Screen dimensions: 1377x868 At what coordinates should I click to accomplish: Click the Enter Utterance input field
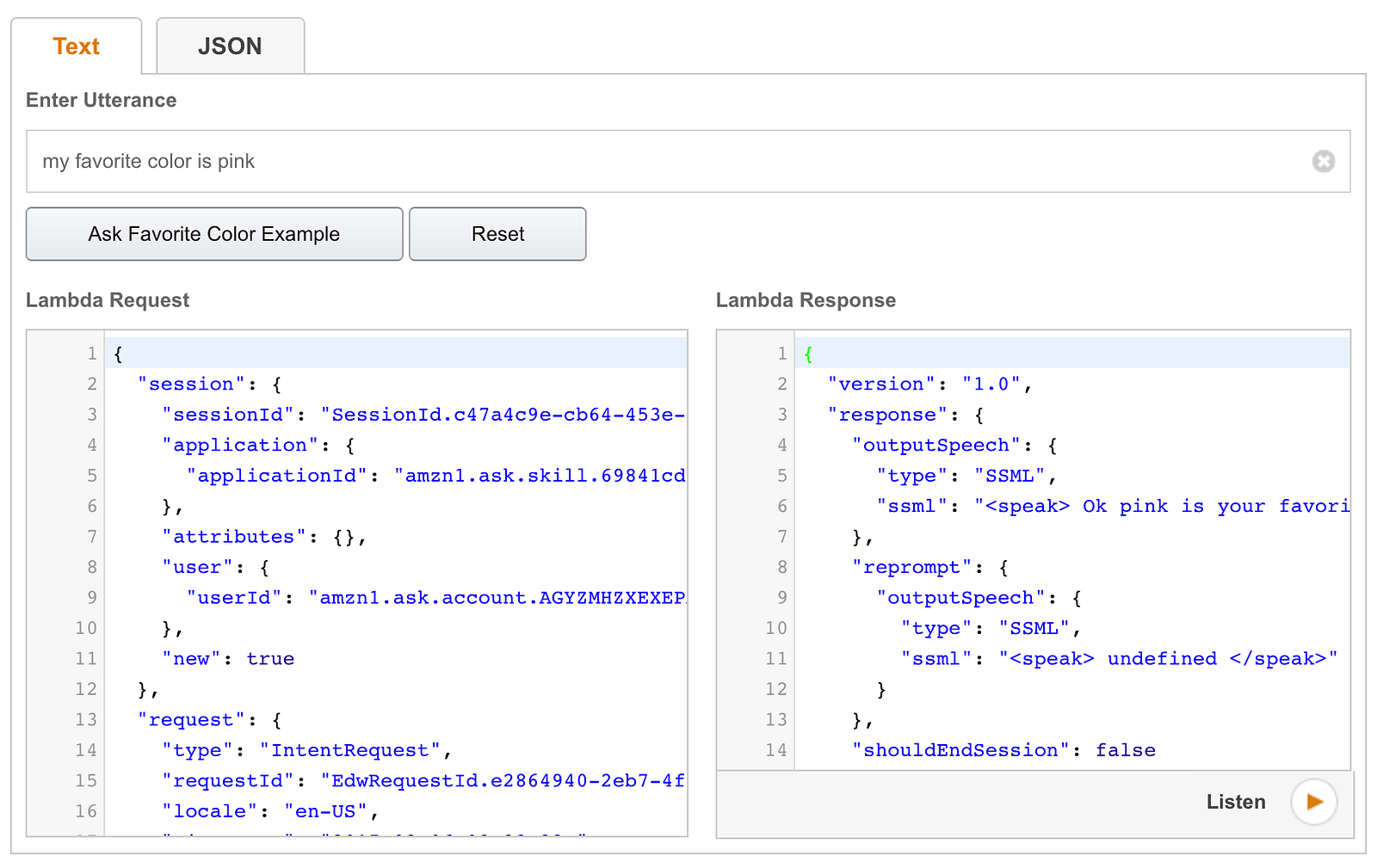tap(688, 162)
